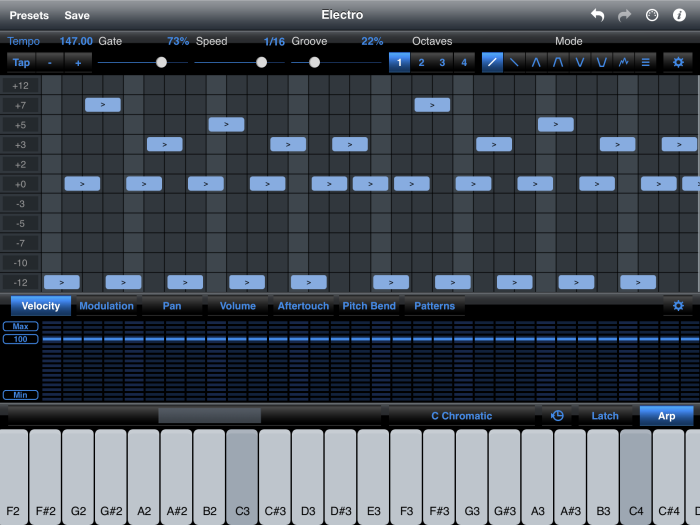
Task: Select the -12 pitch row label
Action: click(x=21, y=282)
